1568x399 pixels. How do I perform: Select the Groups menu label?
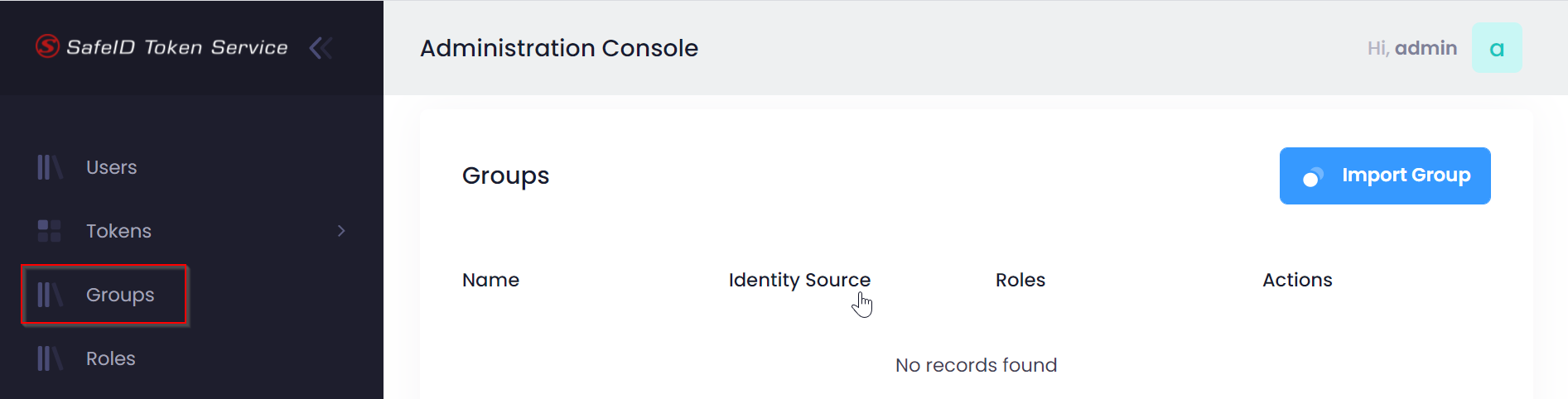coord(120,295)
